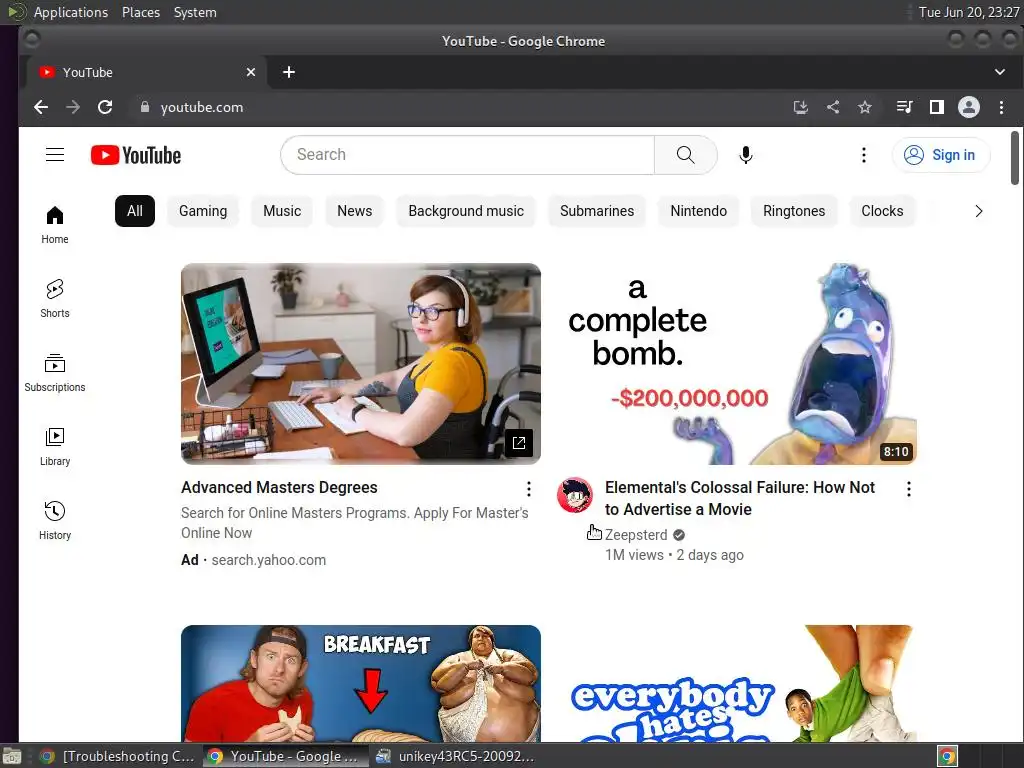Toggle Chrome side panel icon
The height and width of the screenshot is (768, 1024).
[x=936, y=107]
